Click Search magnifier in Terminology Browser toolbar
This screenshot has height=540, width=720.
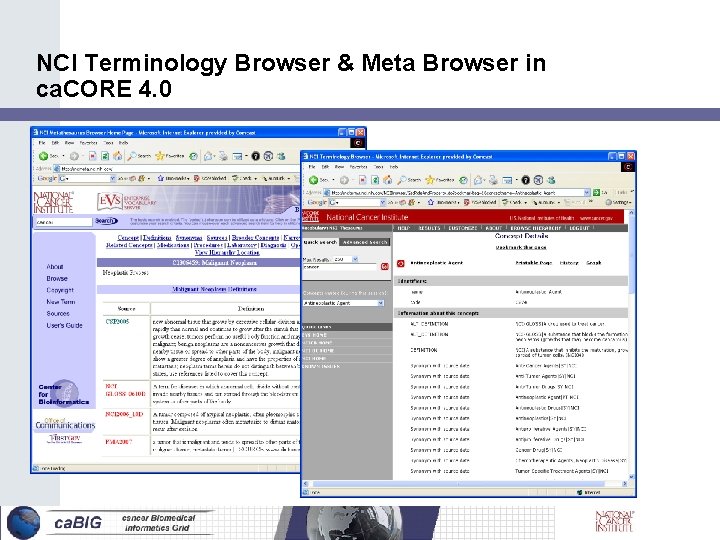pyautogui.click(x=402, y=180)
